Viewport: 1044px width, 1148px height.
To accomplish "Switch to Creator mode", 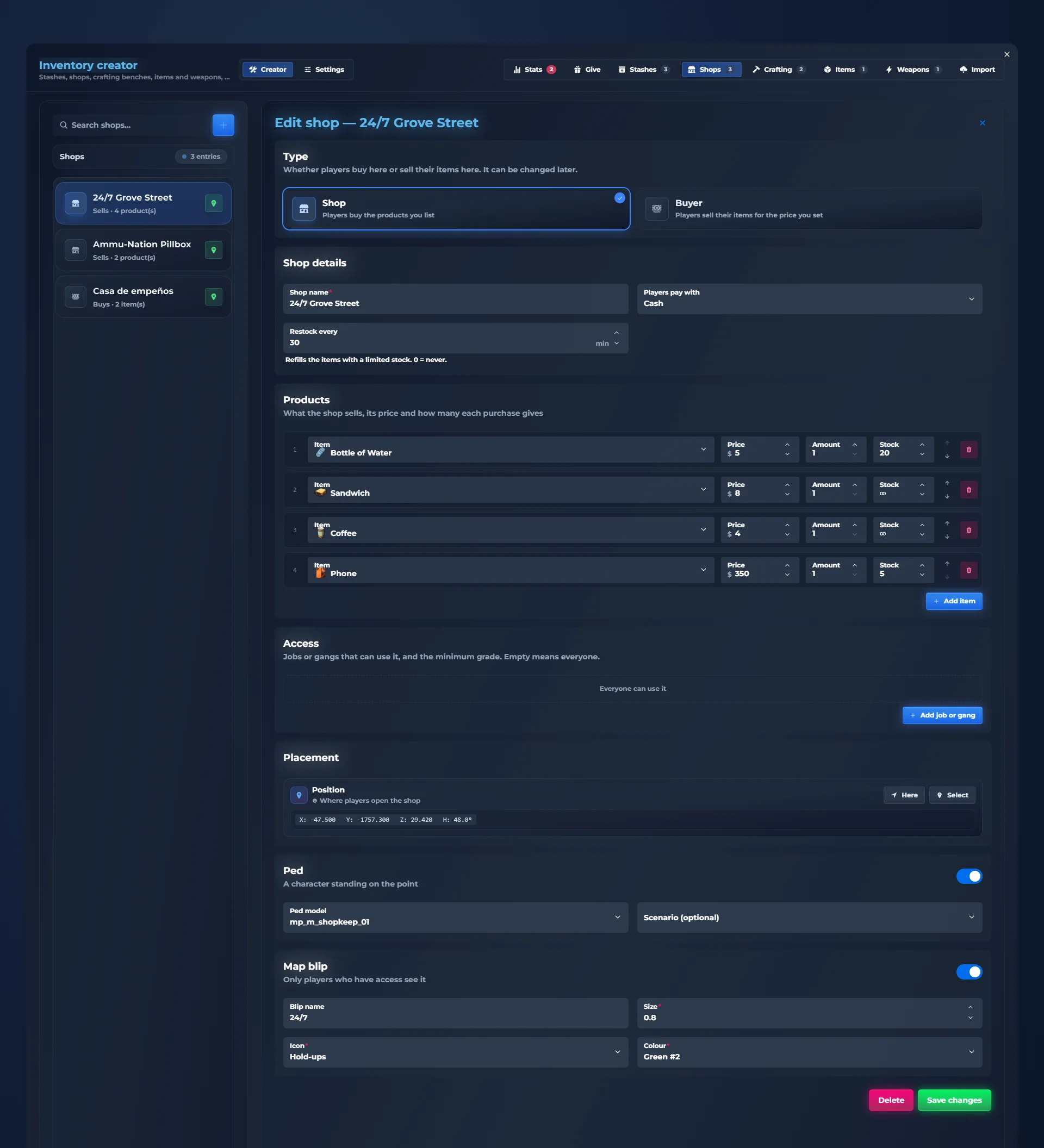I will (268, 70).
